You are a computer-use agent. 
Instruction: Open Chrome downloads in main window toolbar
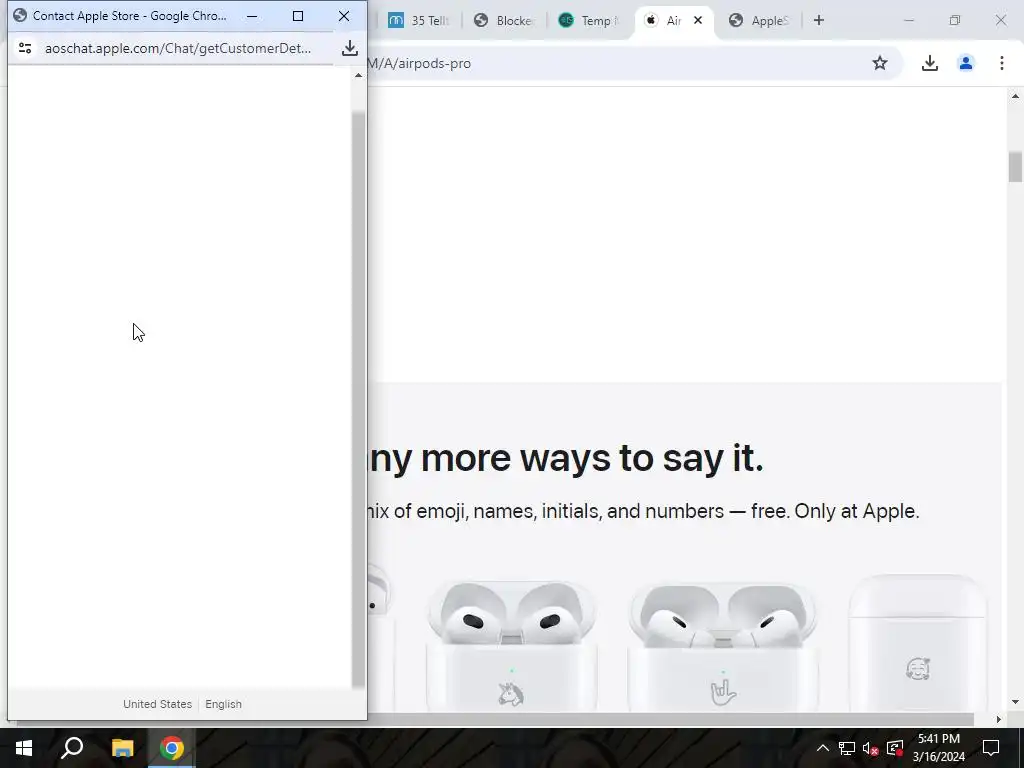[930, 63]
